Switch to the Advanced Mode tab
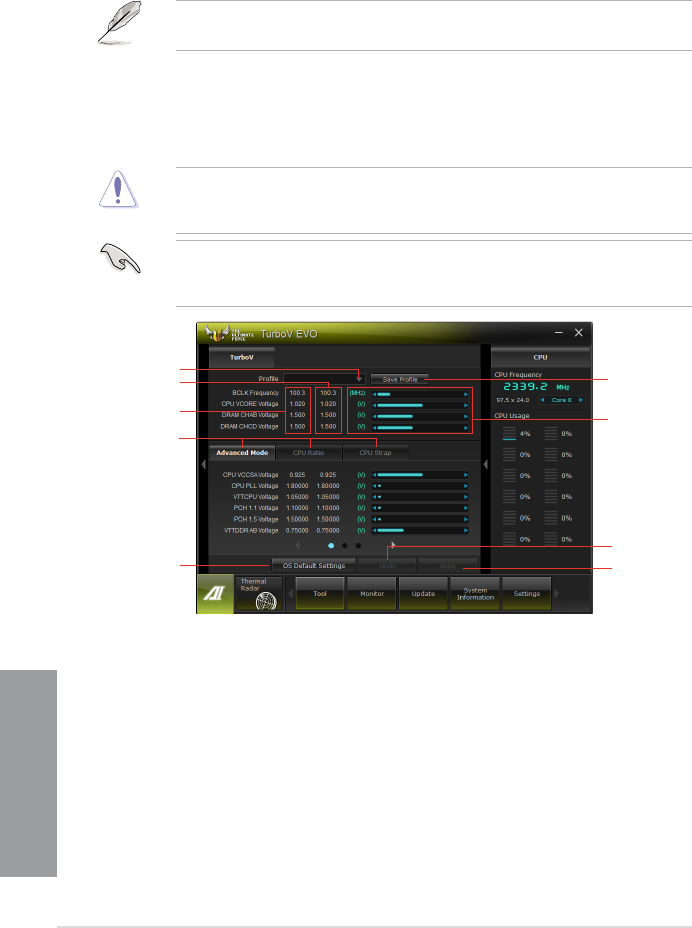Image resolution: width=692 pixels, height=928 pixels. pyautogui.click(x=242, y=453)
